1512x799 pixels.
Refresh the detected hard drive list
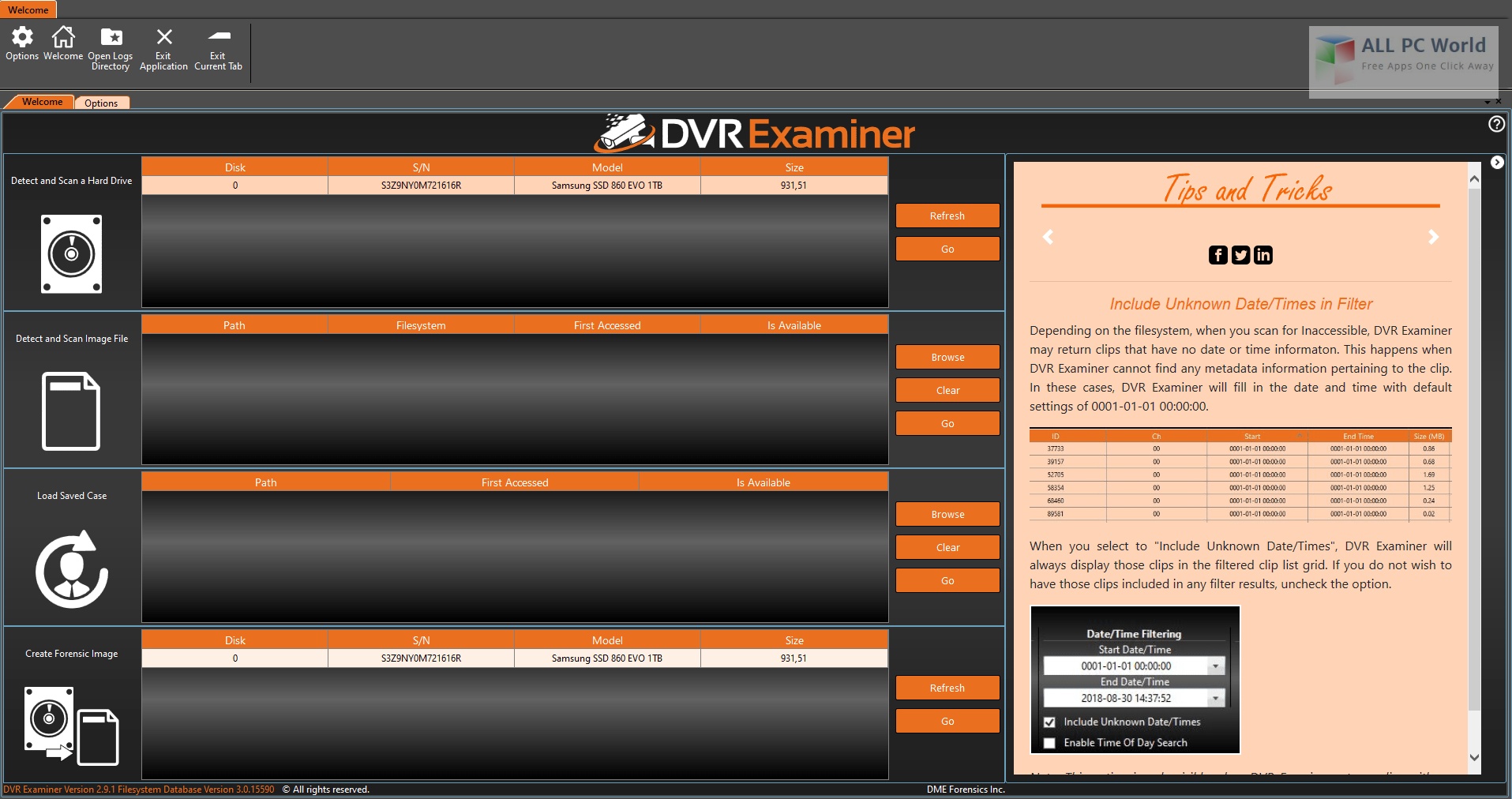[x=947, y=215]
